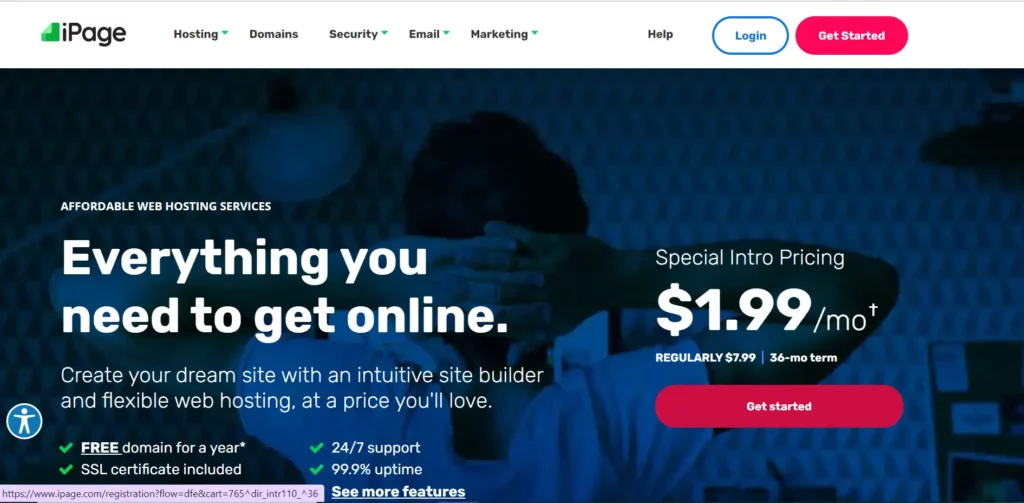Click green checkmark beside FREE domain
The width and height of the screenshot is (1024, 503).
pyautogui.click(x=66, y=448)
